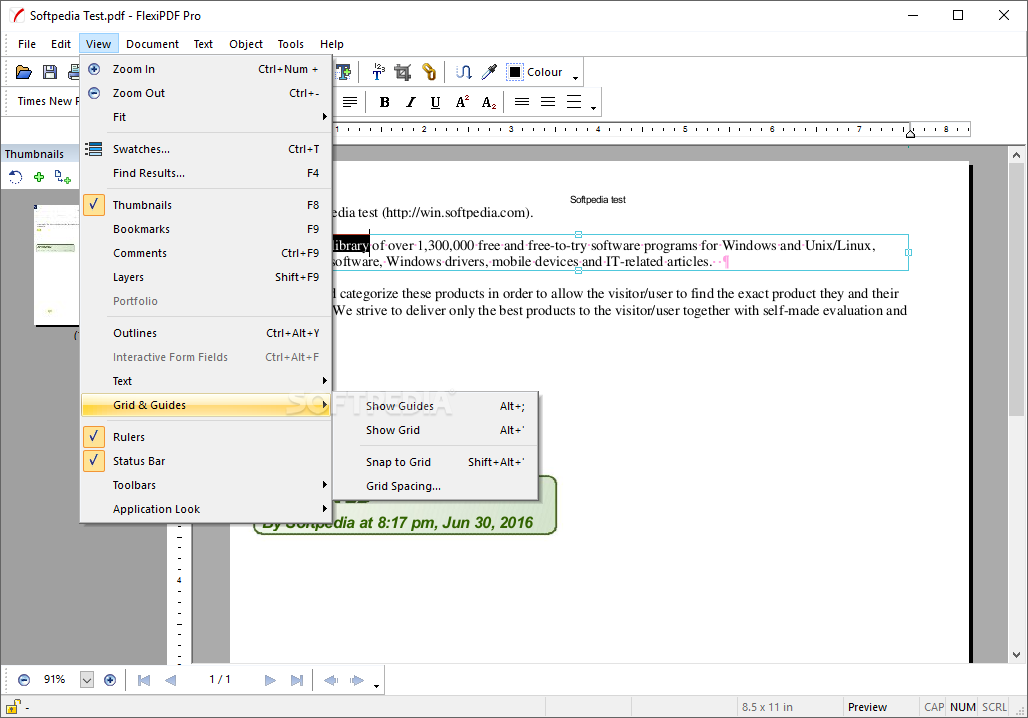Click previous view back arrow
Screen dimensions: 1028x718
pyautogui.click(x=331, y=680)
